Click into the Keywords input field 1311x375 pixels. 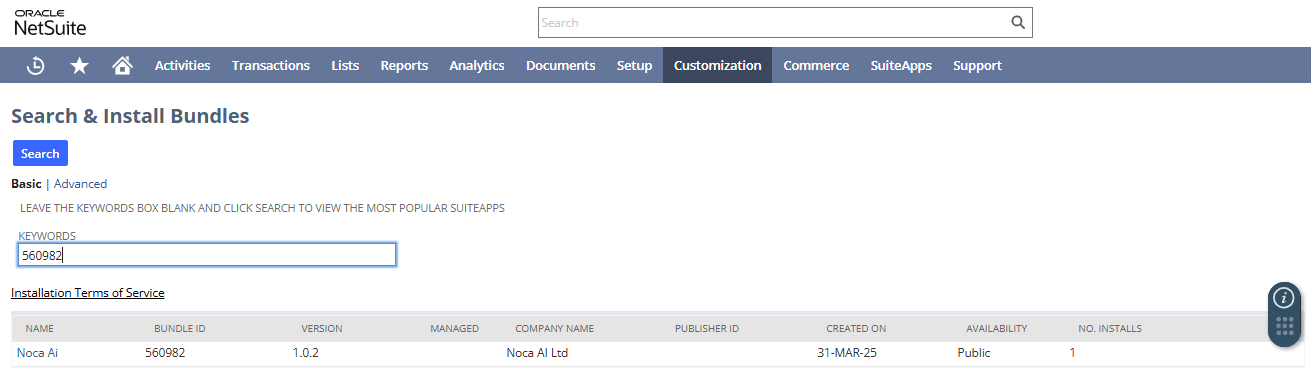coord(207,255)
